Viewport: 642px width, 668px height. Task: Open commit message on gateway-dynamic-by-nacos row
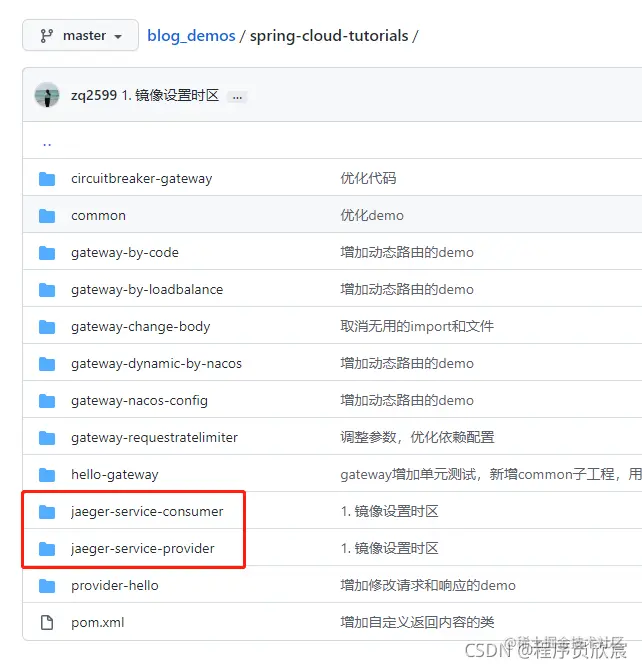coord(407,364)
